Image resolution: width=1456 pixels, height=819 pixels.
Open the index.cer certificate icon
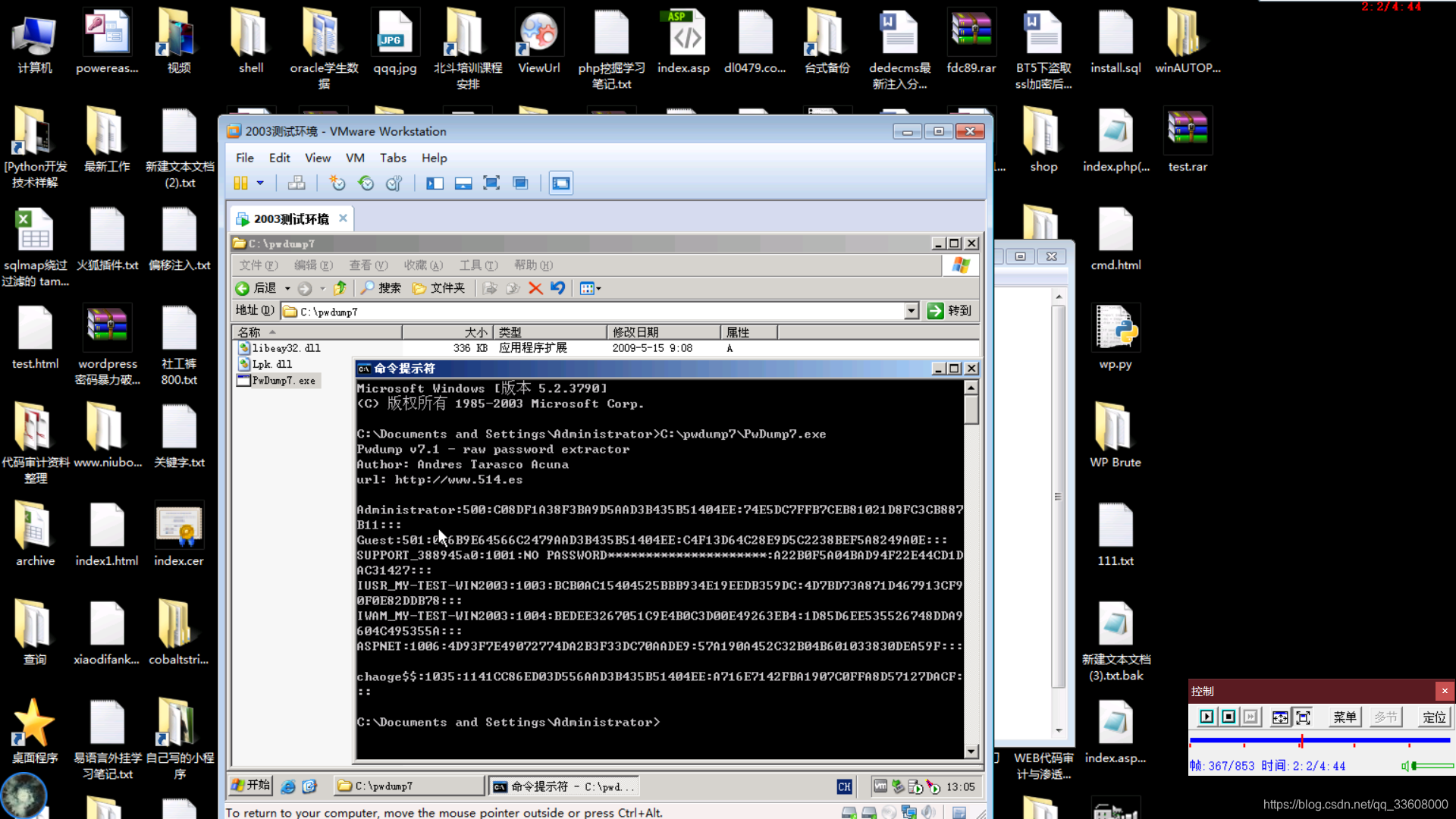pos(179,535)
